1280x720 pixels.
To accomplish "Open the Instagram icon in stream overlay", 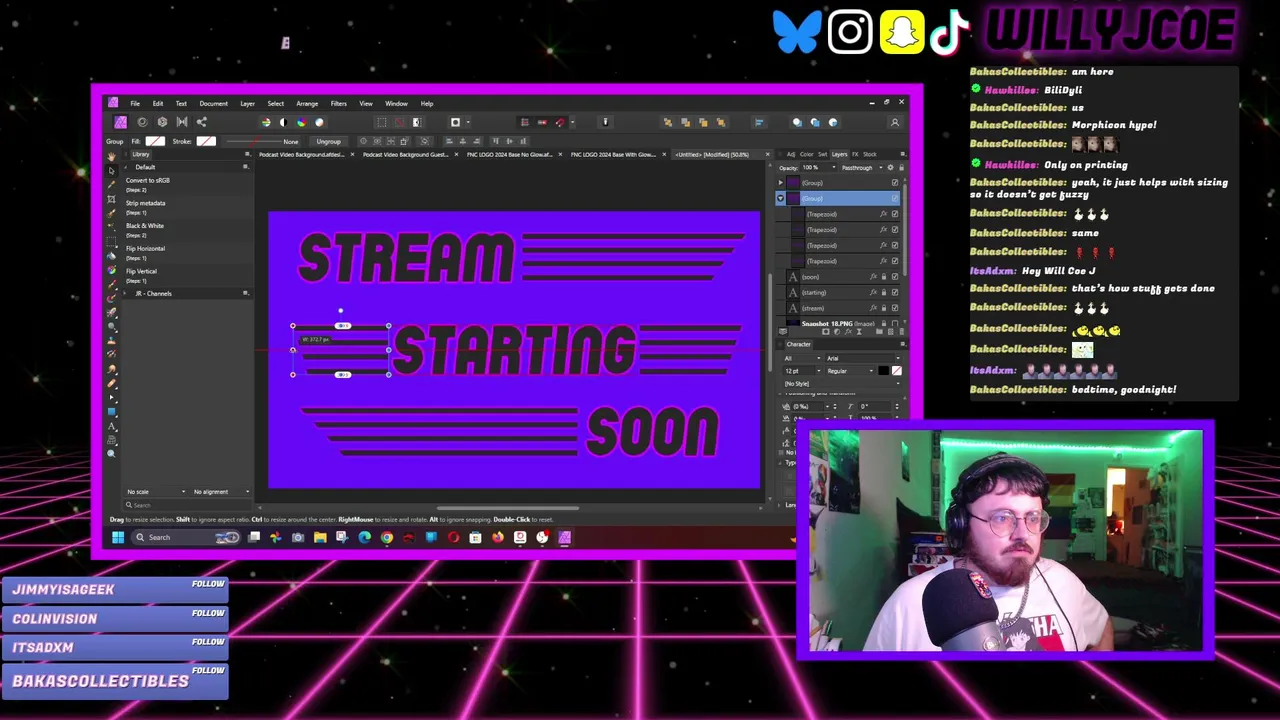I will pos(850,32).
